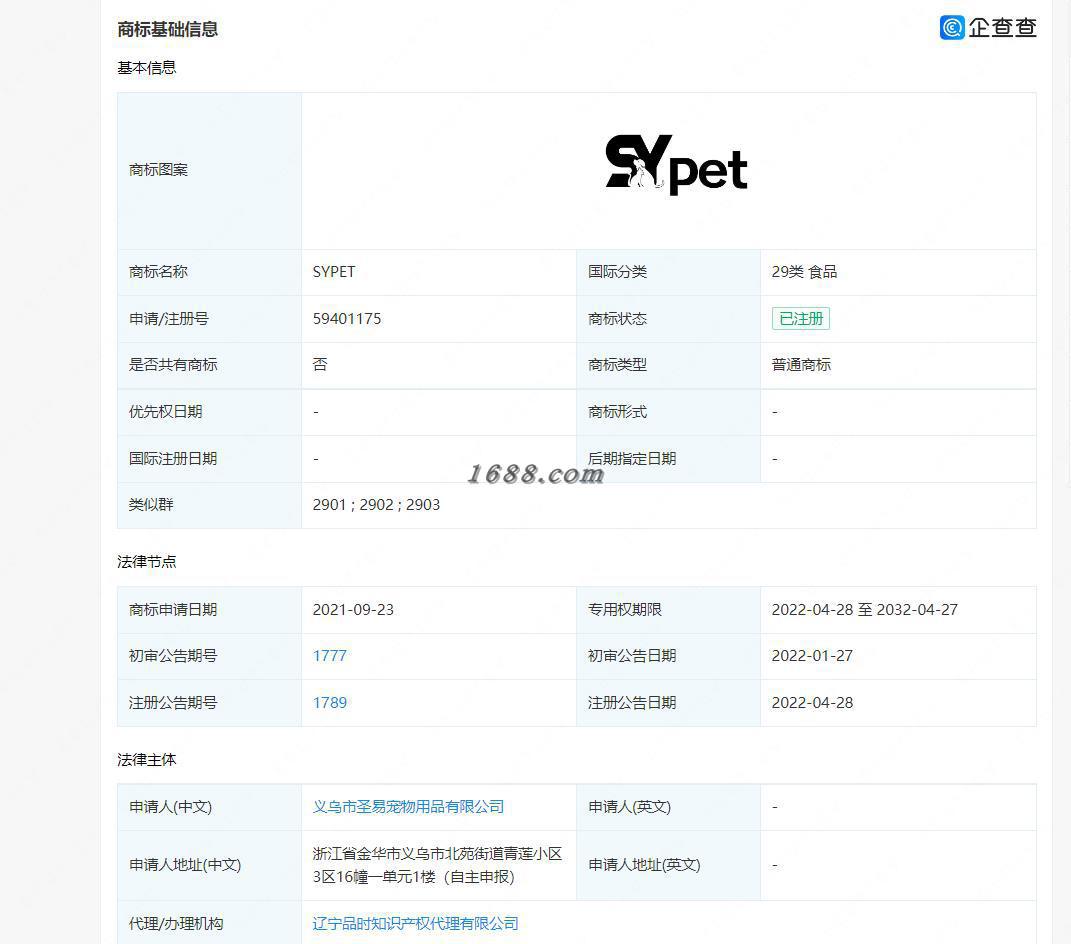
Task: Click the 申请/注册号 label cell
Action: pyautogui.click(x=209, y=318)
